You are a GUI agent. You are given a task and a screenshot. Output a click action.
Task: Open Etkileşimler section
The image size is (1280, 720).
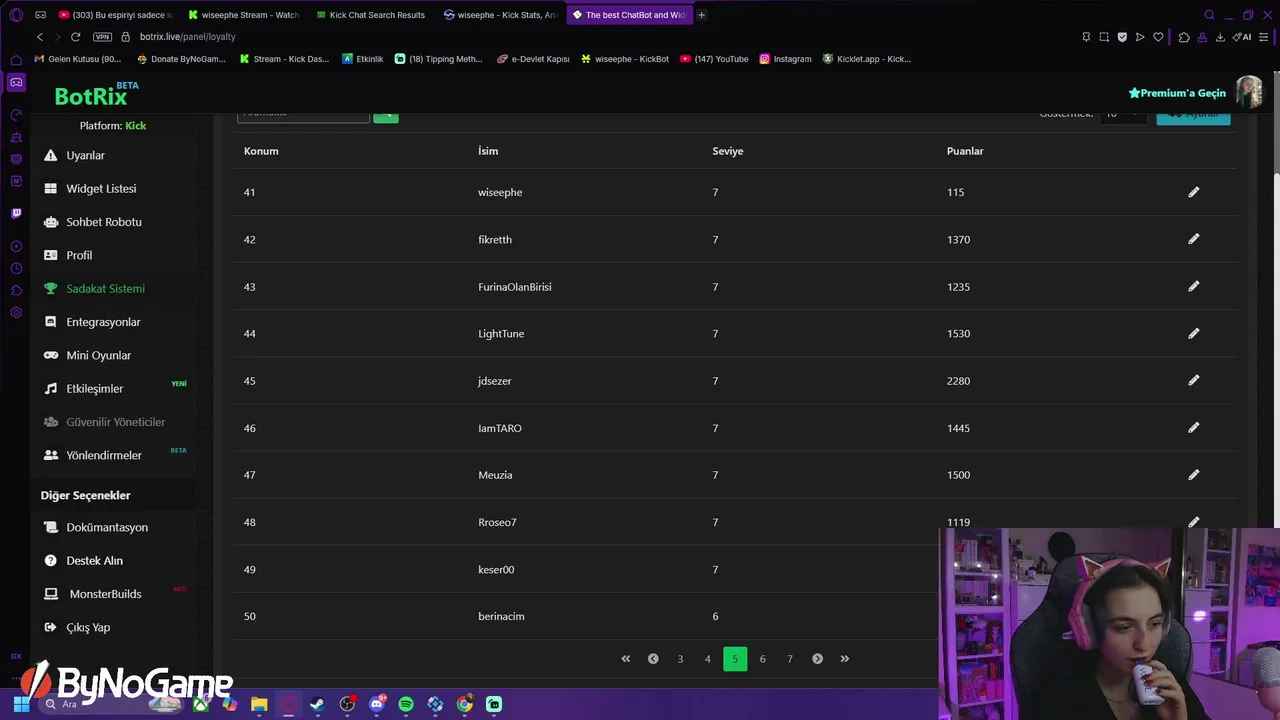coord(94,388)
